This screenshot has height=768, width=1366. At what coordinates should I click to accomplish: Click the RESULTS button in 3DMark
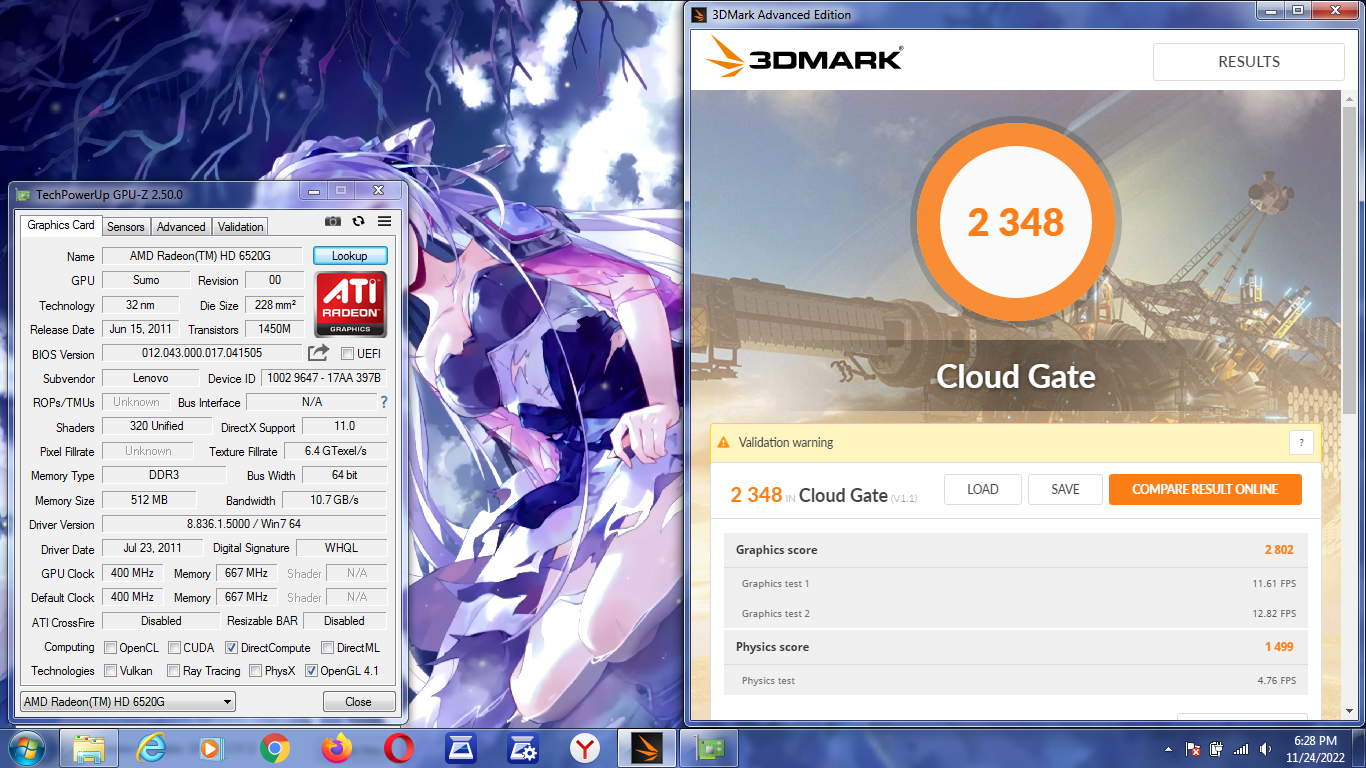coord(1249,62)
